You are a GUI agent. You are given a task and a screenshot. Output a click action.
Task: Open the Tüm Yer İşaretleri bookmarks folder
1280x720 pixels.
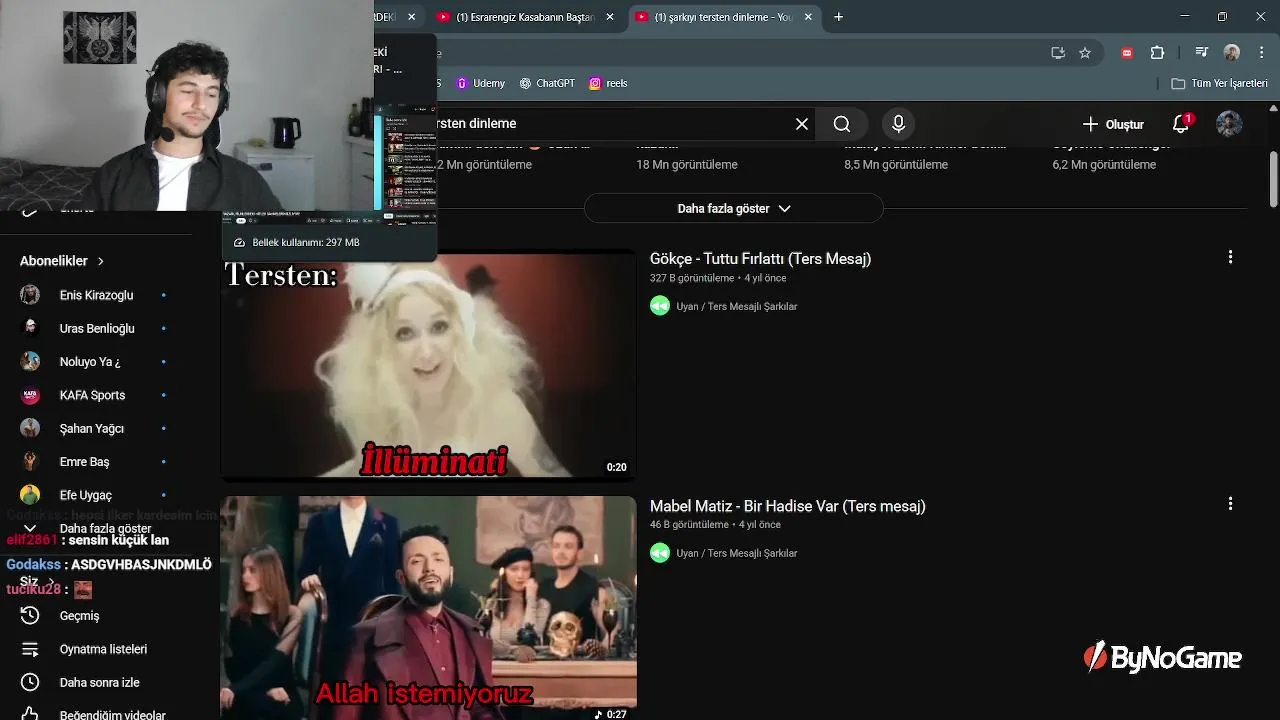[1219, 83]
